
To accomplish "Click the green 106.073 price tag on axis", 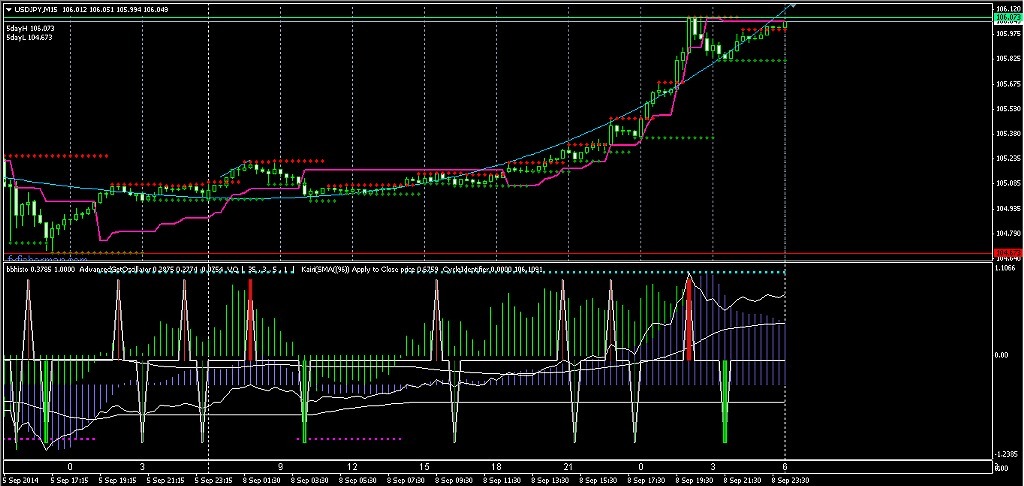I will click(1007, 19).
